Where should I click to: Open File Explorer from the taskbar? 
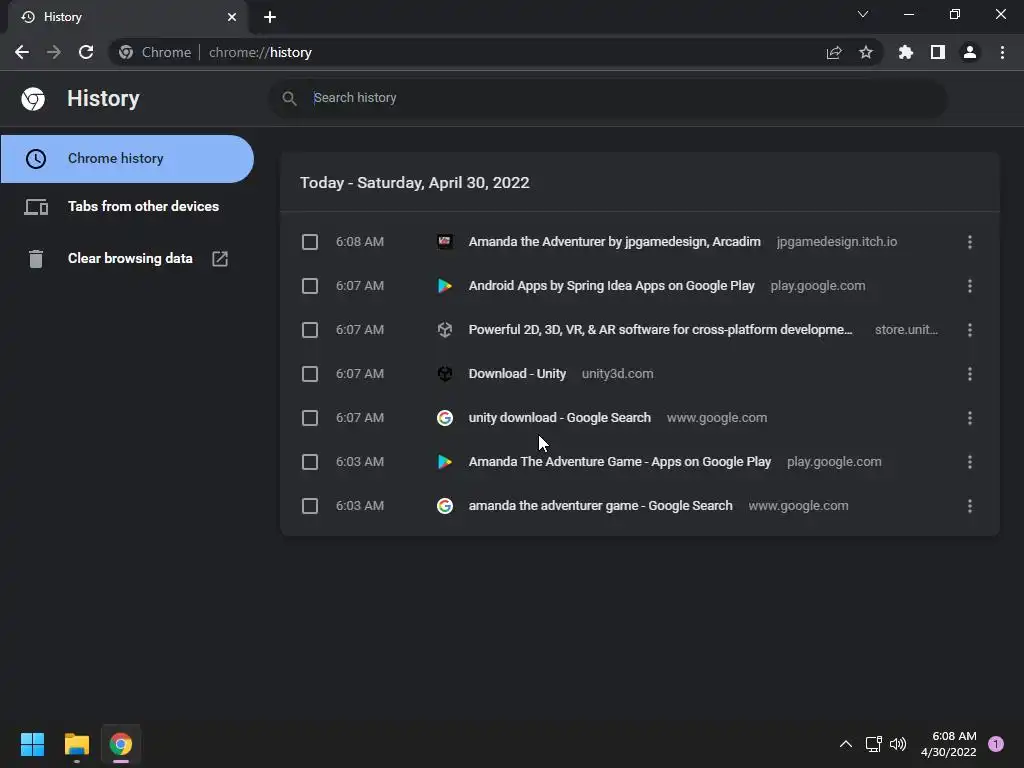76,744
